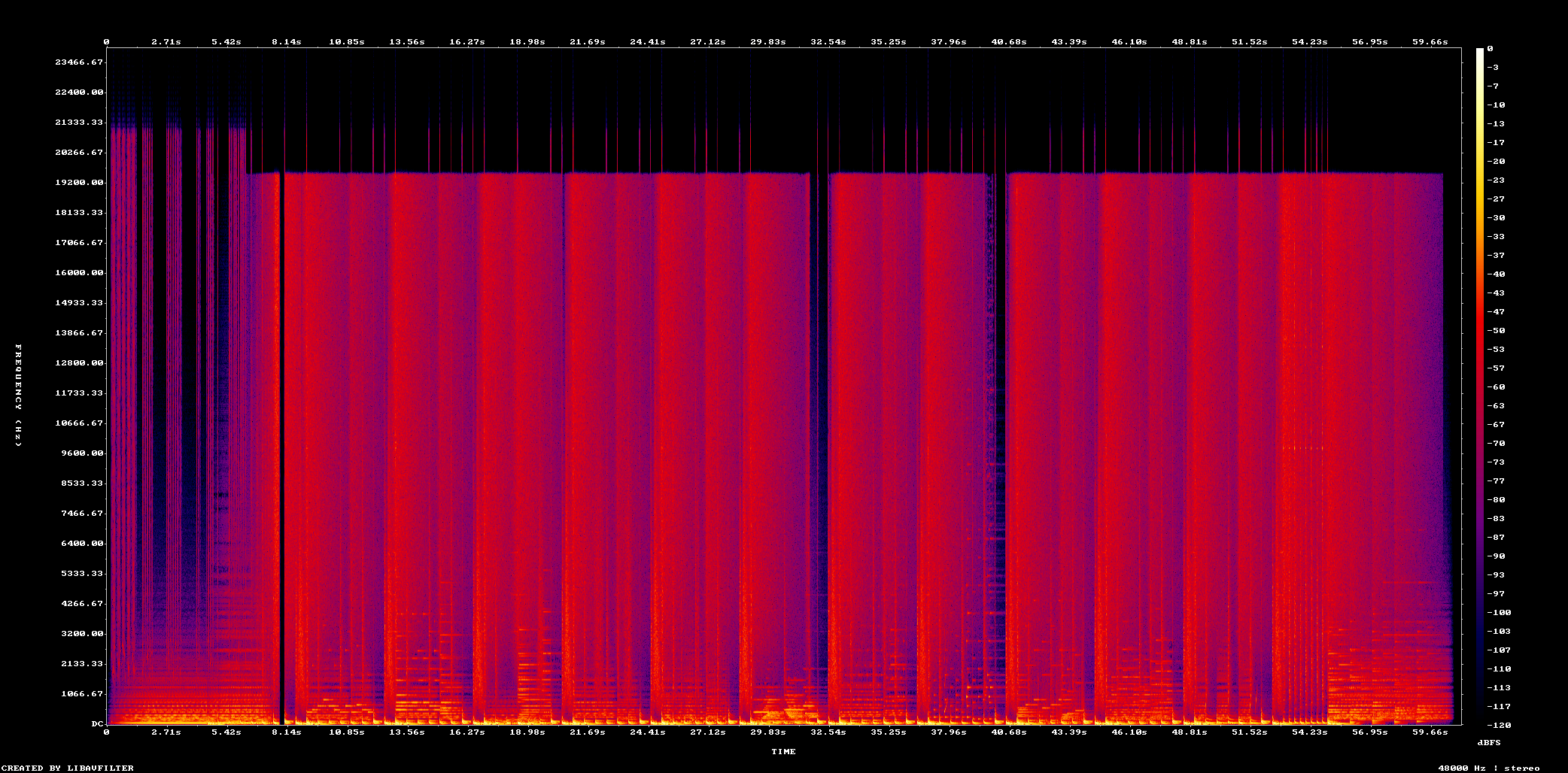Click the -10 dBFS scale value
The image size is (1568, 773).
click(x=1496, y=105)
